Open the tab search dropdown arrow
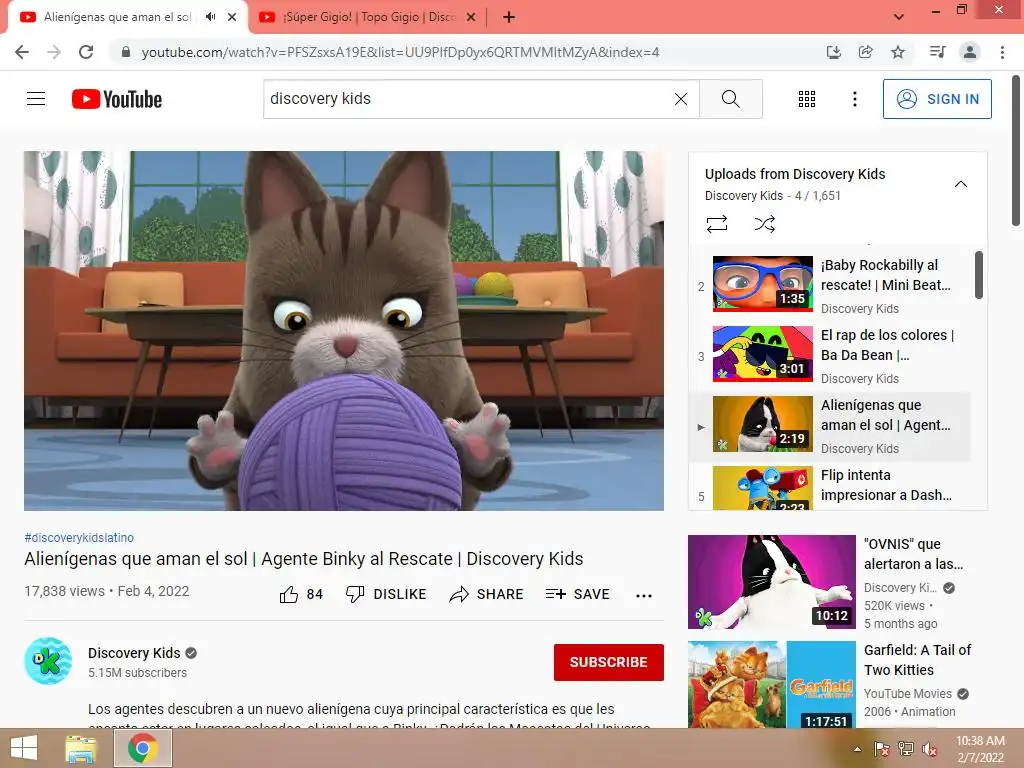 pos(899,18)
